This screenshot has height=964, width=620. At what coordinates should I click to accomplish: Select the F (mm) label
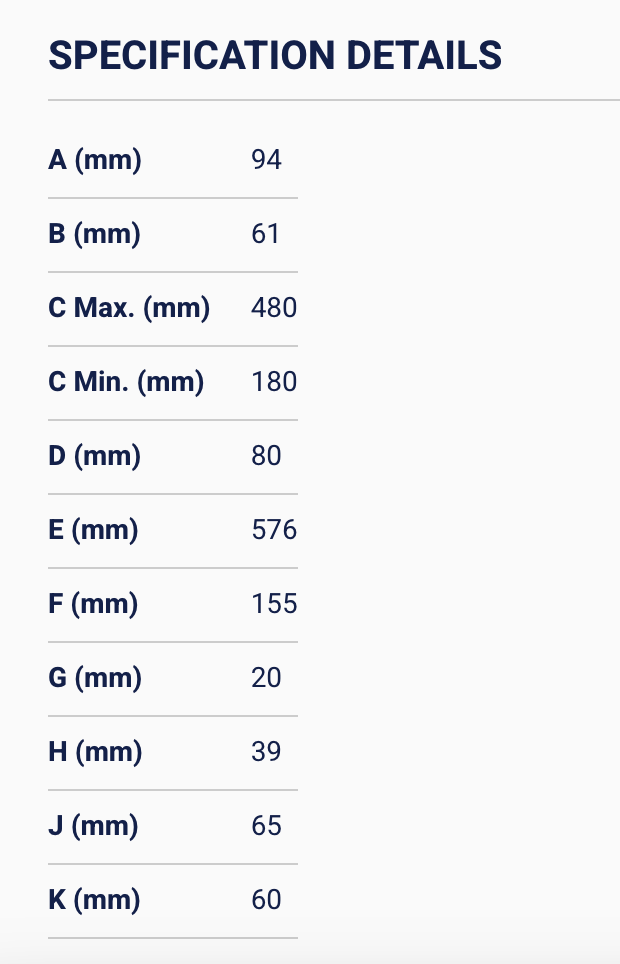coord(93,604)
